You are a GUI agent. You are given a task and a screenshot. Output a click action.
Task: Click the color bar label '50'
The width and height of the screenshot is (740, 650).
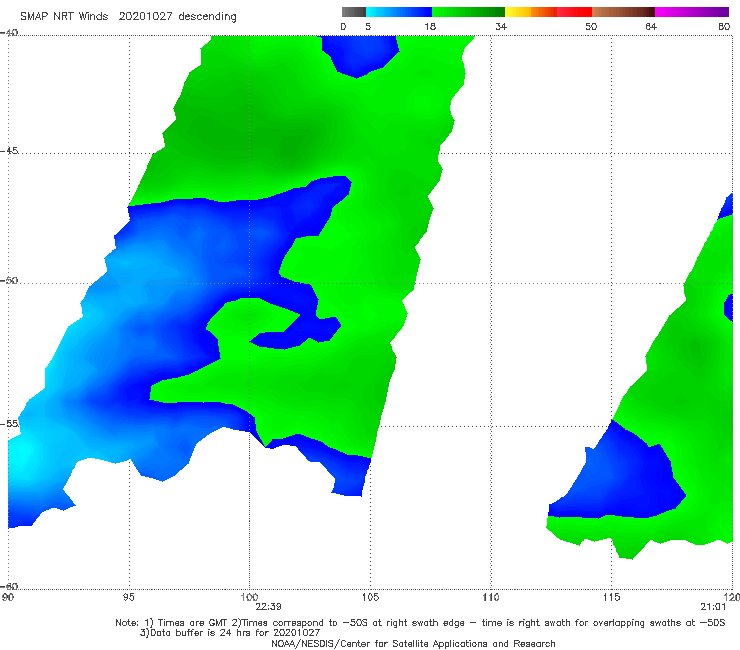(x=591, y=27)
